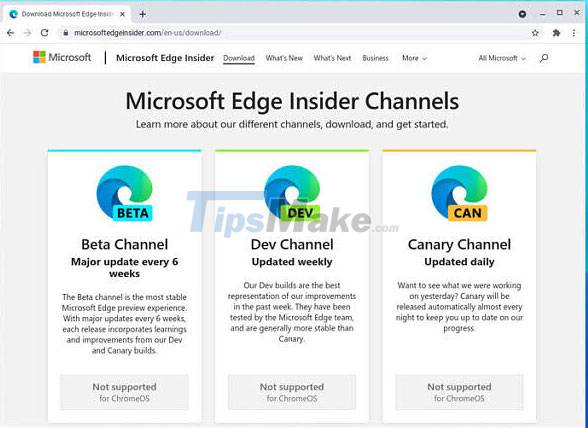
Task: Click the browser forward arrow
Action: tap(27, 33)
